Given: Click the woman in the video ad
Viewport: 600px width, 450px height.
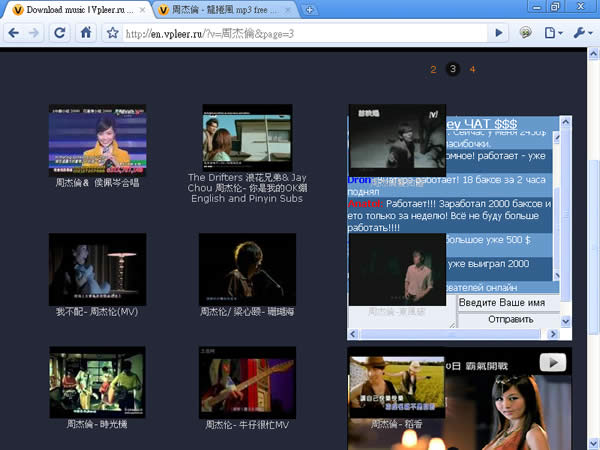Looking at the screenshot, I should click(x=515, y=411).
